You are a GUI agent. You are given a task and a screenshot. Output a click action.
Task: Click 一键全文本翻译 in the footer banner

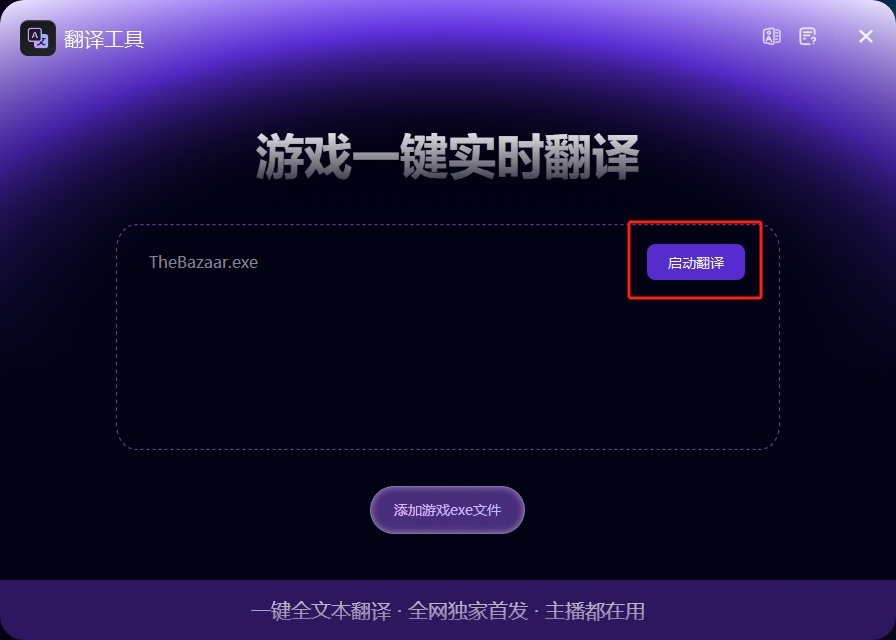321,611
